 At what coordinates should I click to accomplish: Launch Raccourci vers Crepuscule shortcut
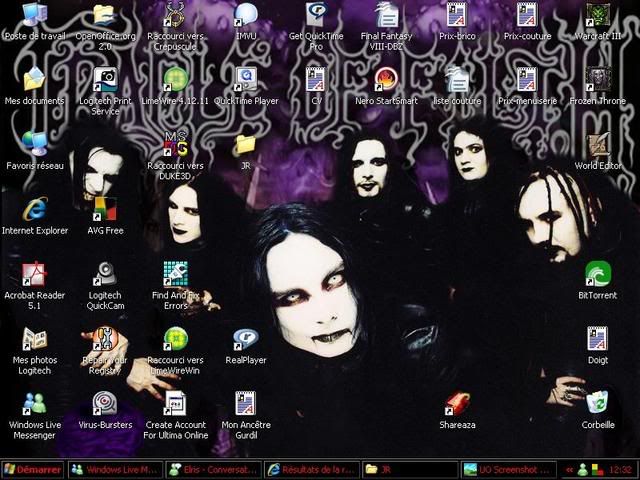[176, 15]
